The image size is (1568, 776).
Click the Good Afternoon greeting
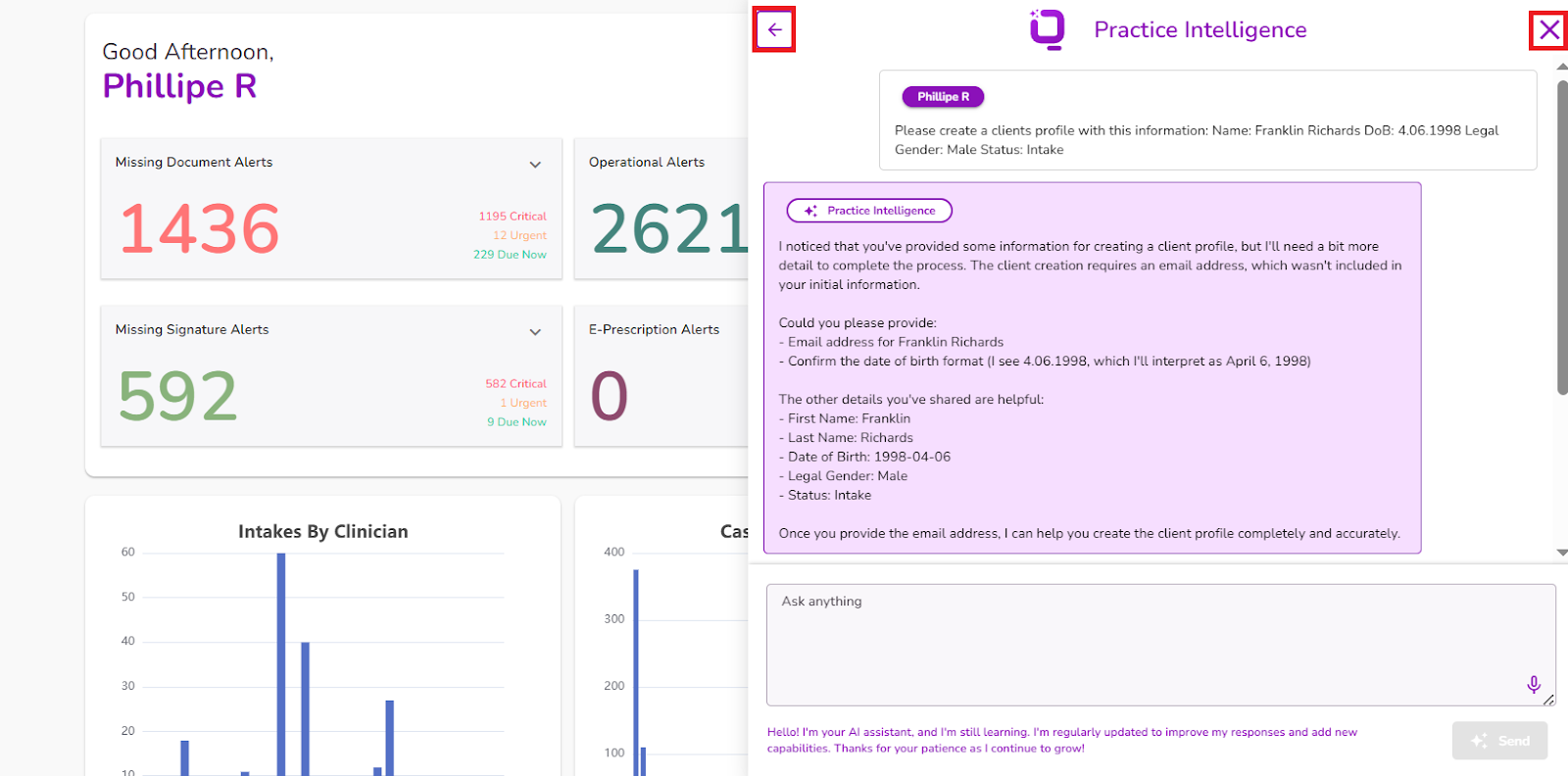click(188, 52)
